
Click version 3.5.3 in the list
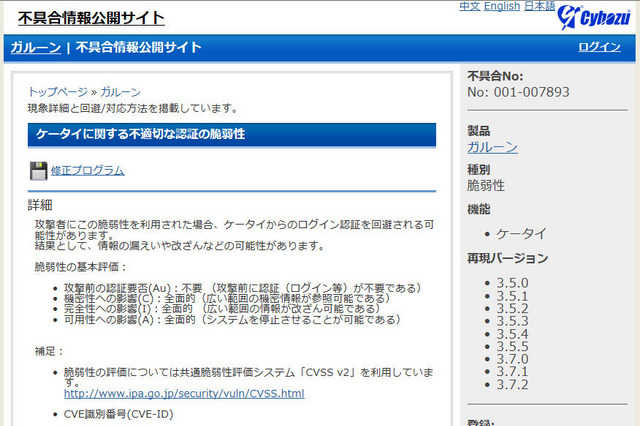coord(512,321)
